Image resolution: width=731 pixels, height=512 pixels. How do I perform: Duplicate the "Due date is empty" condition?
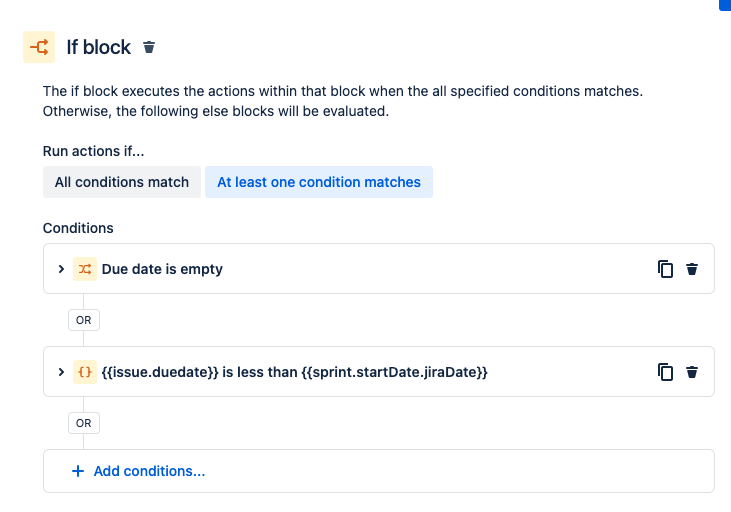[665, 269]
